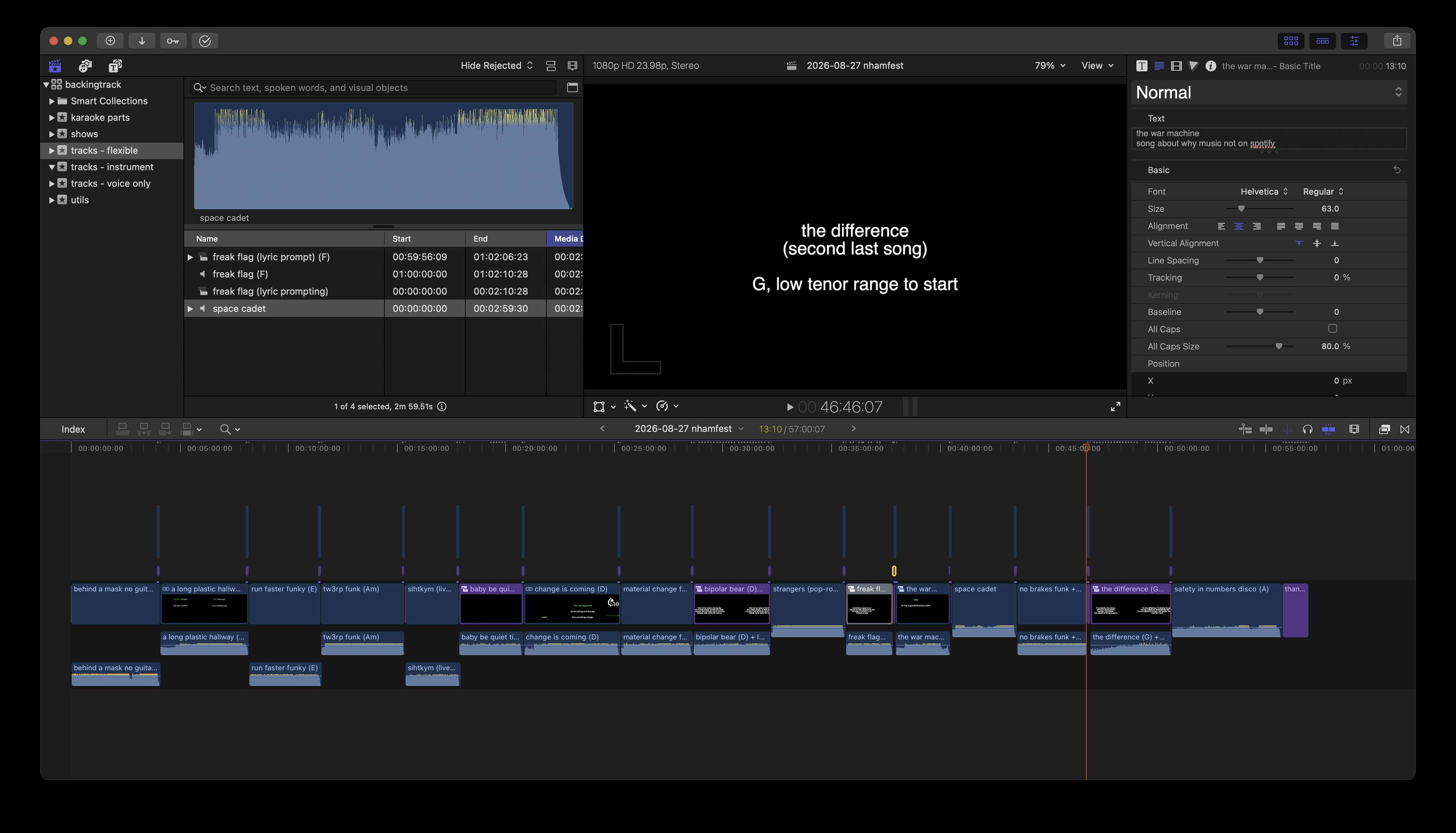Show the Text inspector tab icon

click(1159, 66)
